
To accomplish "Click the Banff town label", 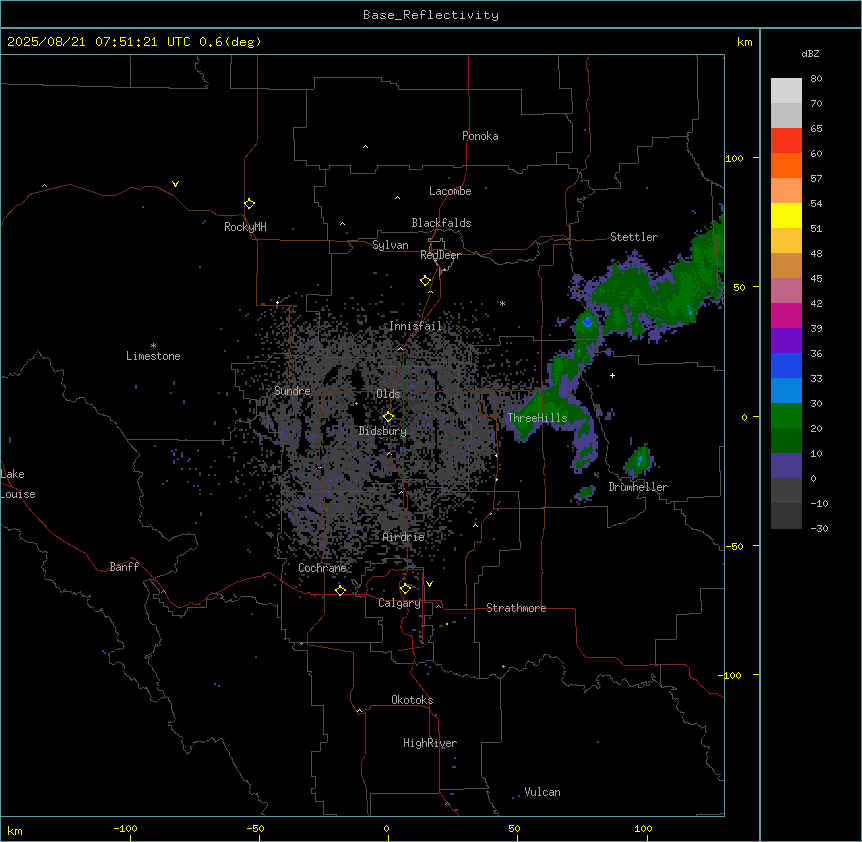I will click(124, 567).
